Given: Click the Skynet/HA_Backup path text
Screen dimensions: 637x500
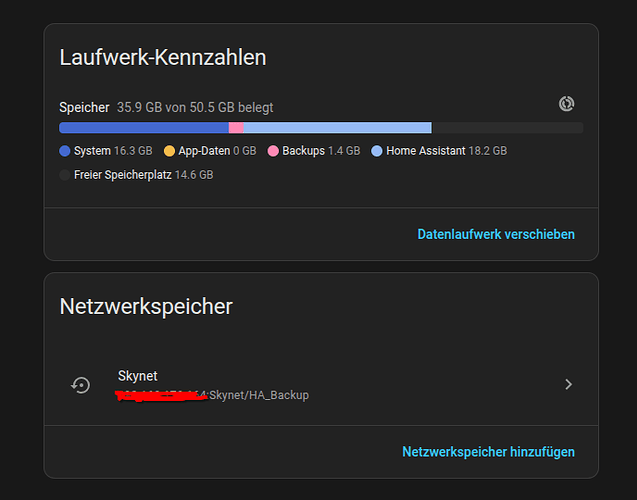Looking at the screenshot, I should tap(259, 395).
